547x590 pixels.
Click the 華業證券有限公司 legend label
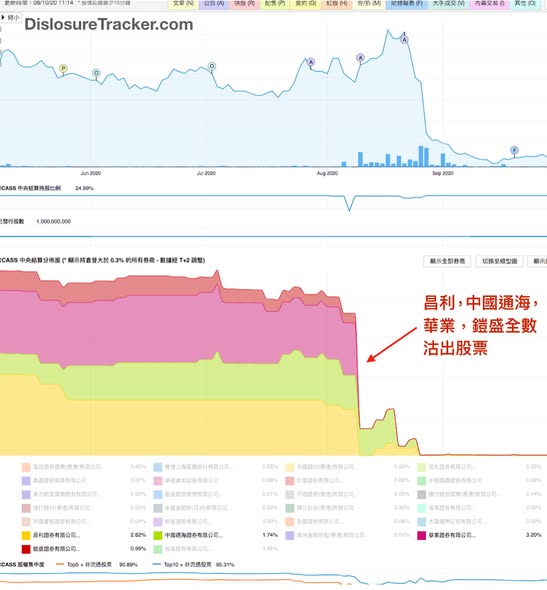point(452,535)
